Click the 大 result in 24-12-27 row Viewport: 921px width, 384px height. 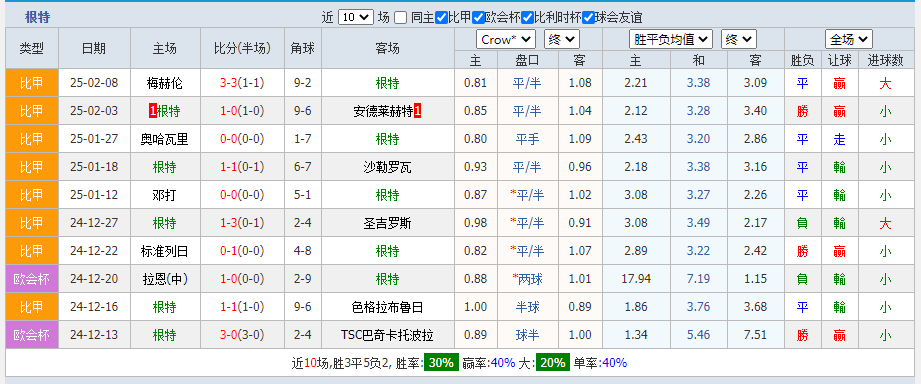(885, 223)
